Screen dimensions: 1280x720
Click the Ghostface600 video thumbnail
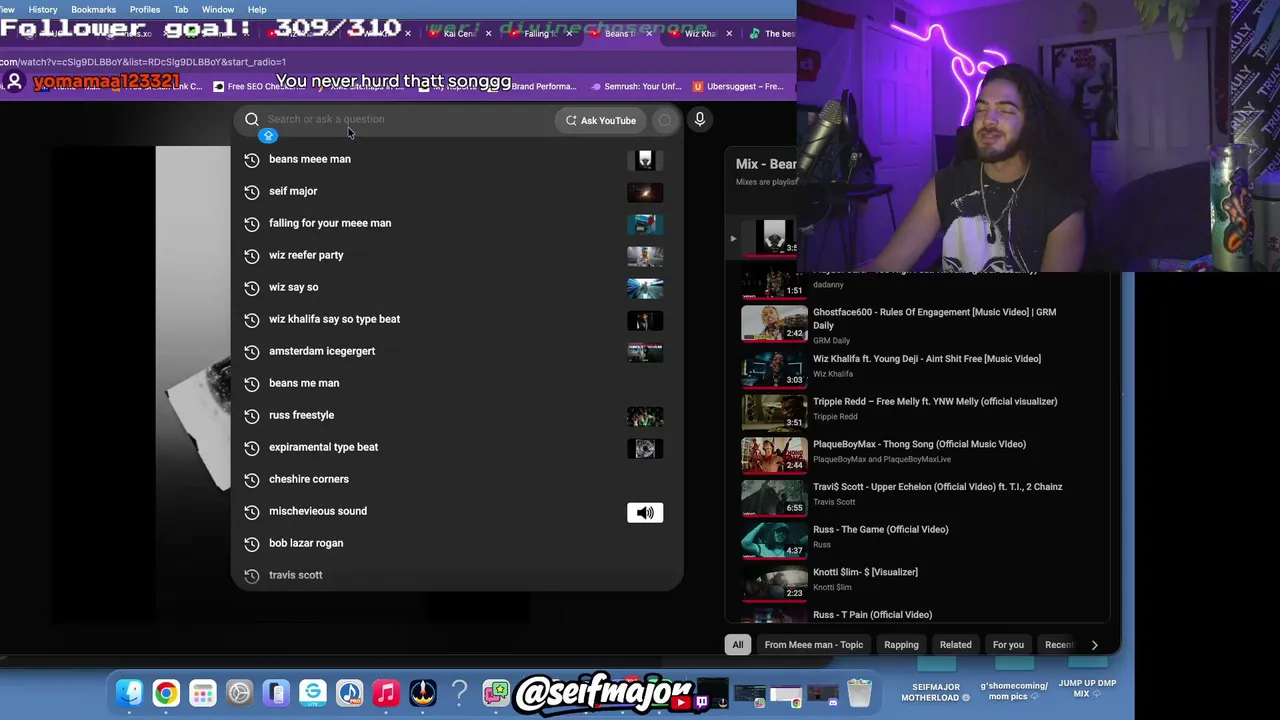pos(774,323)
